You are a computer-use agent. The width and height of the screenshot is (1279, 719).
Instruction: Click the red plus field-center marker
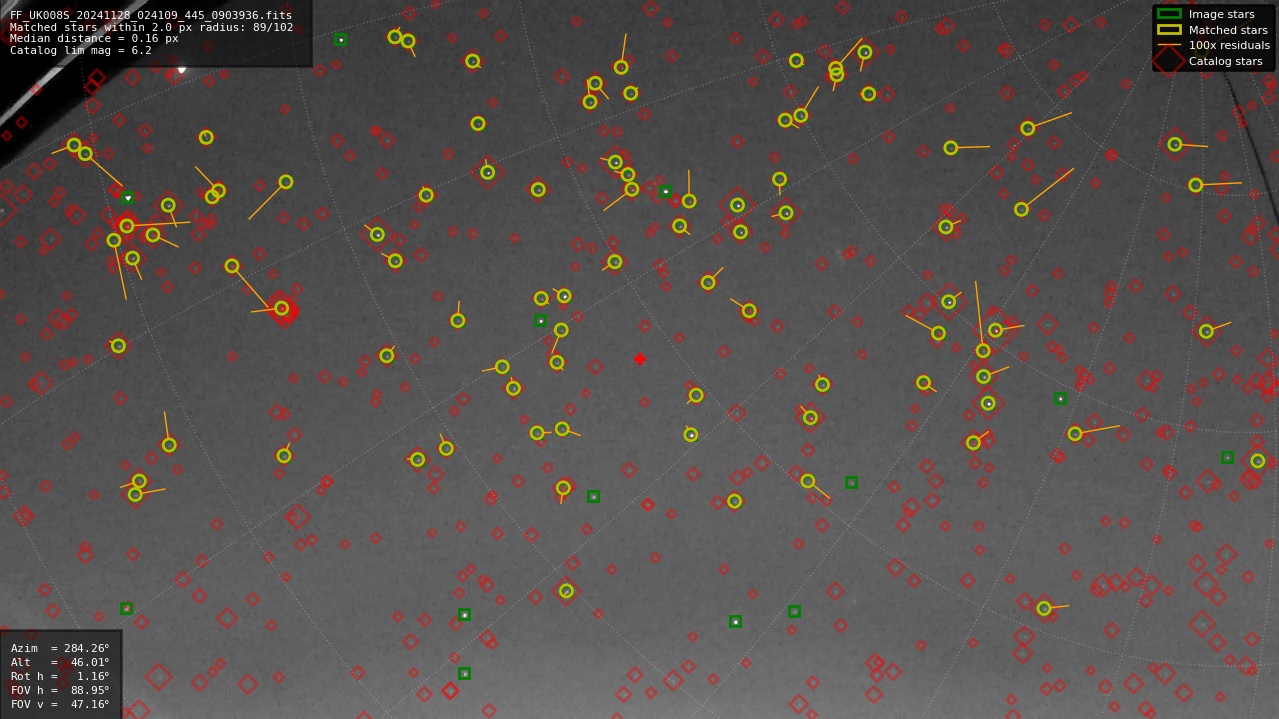(640, 359)
